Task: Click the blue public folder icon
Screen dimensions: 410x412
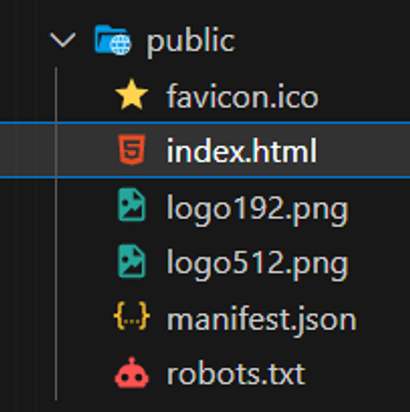Action: click(x=113, y=40)
